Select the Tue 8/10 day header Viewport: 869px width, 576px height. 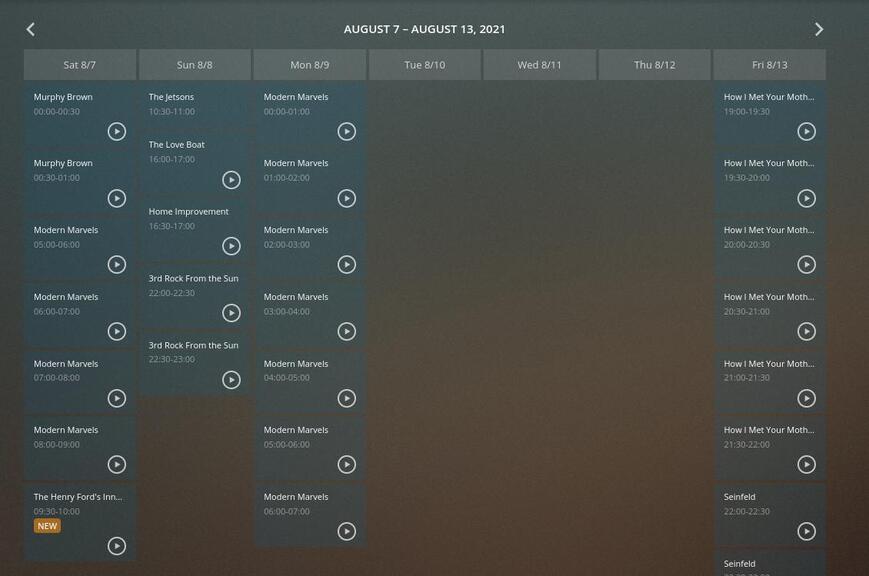(x=425, y=65)
